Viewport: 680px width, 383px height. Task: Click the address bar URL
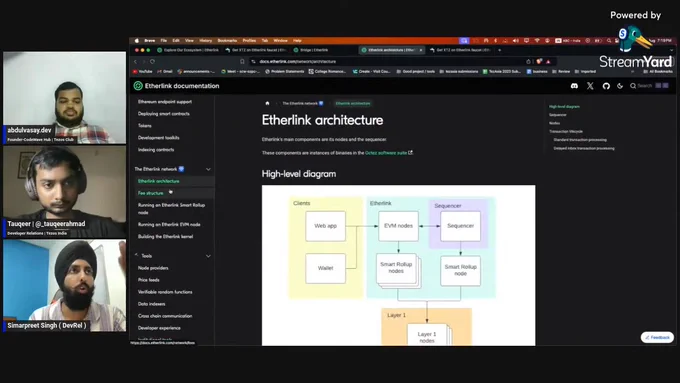(x=298, y=62)
